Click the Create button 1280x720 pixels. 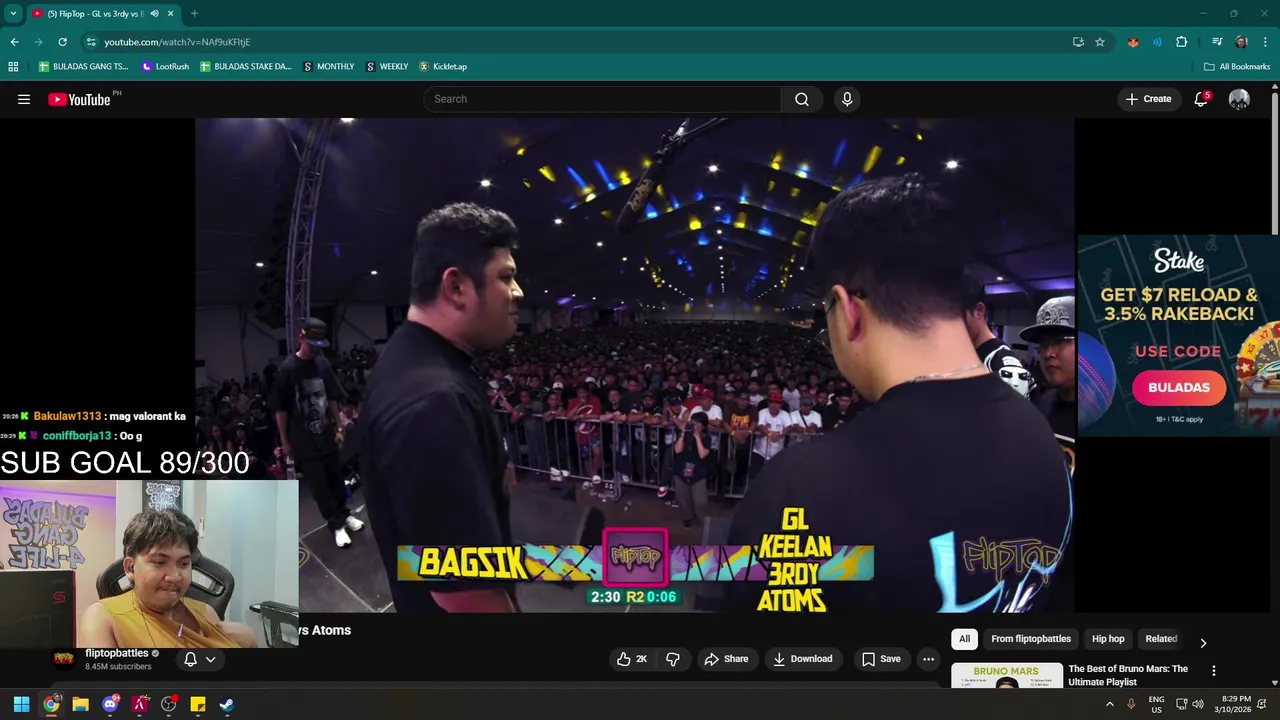point(1148,99)
